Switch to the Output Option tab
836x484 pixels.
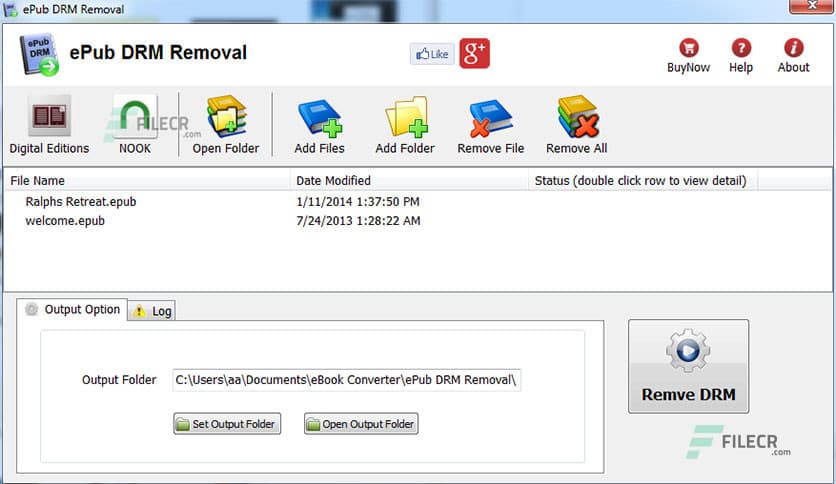point(72,309)
